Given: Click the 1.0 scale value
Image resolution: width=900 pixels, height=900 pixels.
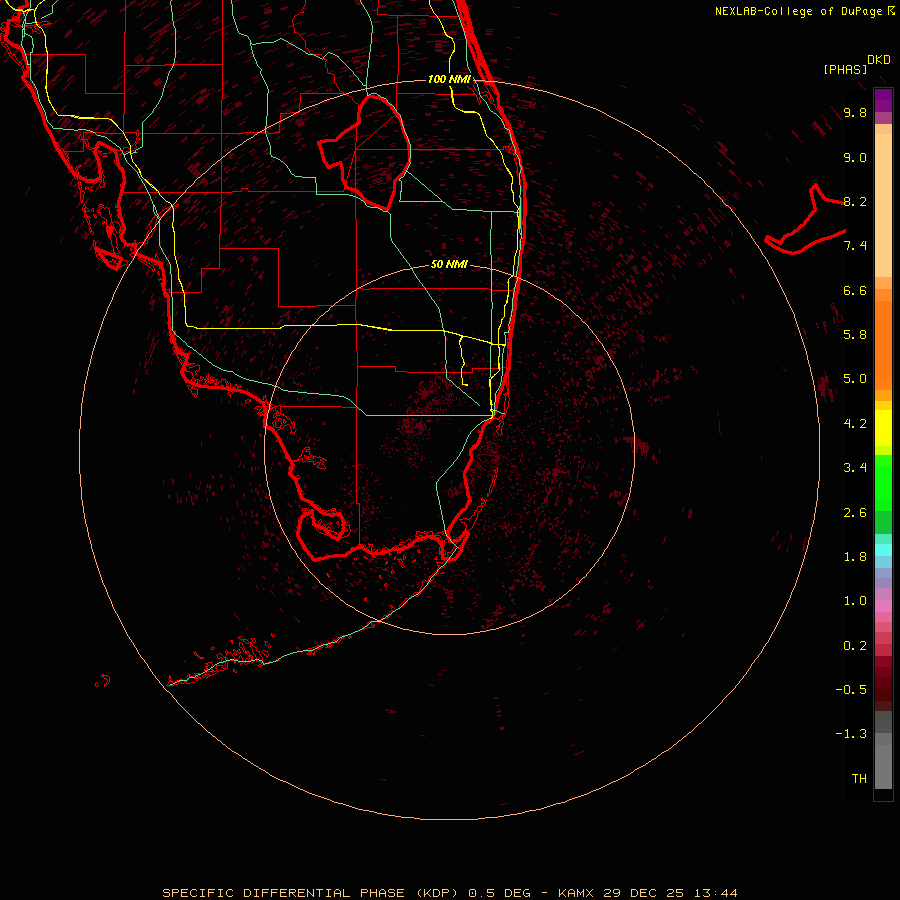Looking at the screenshot, I should coord(855,601).
